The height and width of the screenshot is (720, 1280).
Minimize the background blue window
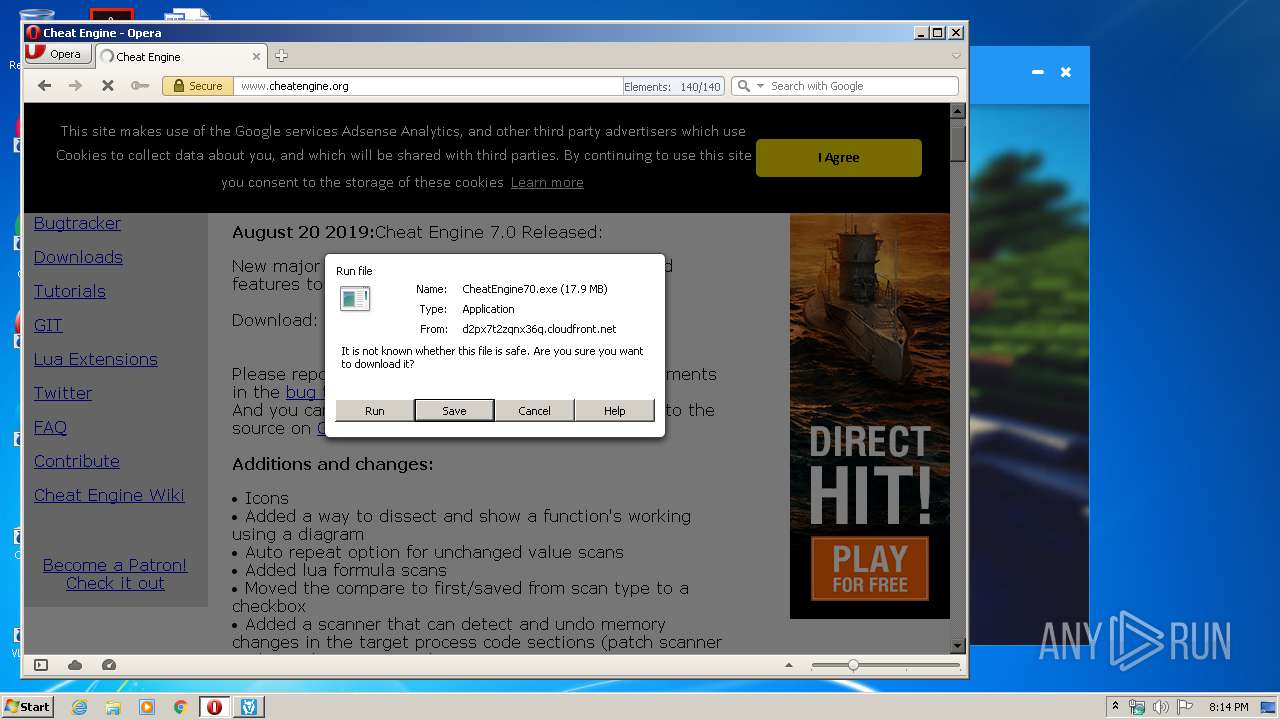pyautogui.click(x=1038, y=72)
